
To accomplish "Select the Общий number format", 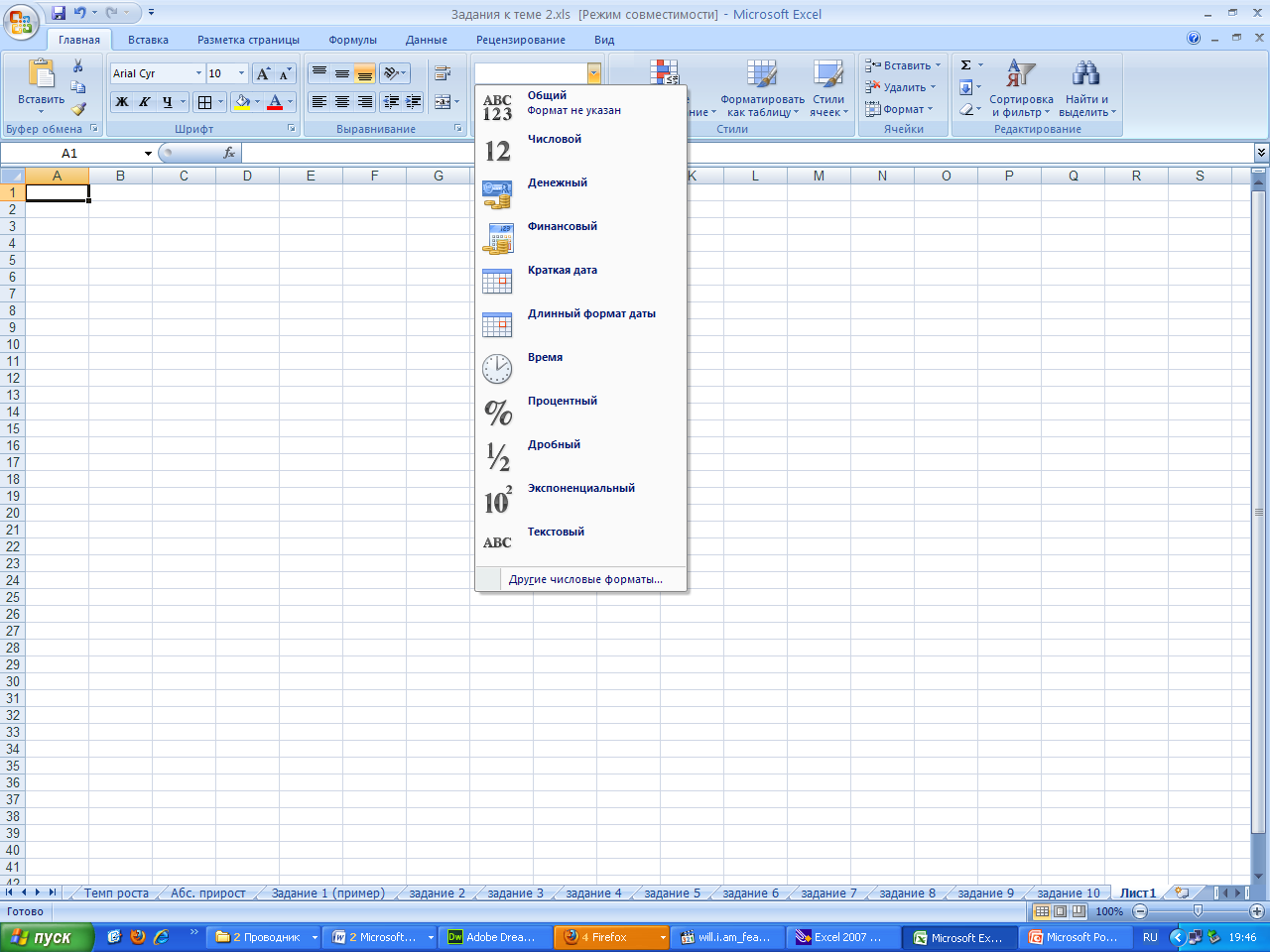I will (x=580, y=107).
